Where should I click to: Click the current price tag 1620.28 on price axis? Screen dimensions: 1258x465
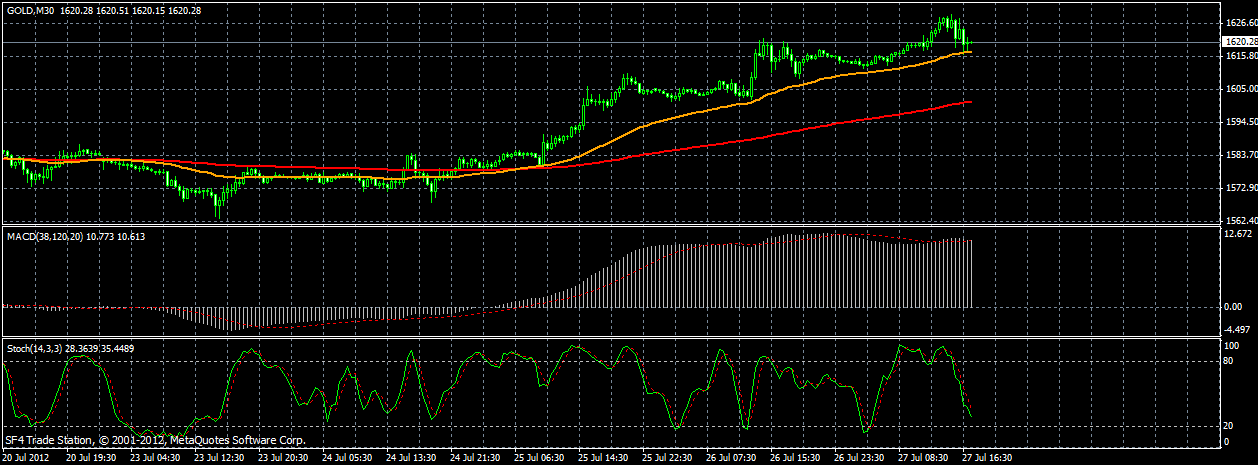coord(1240,42)
